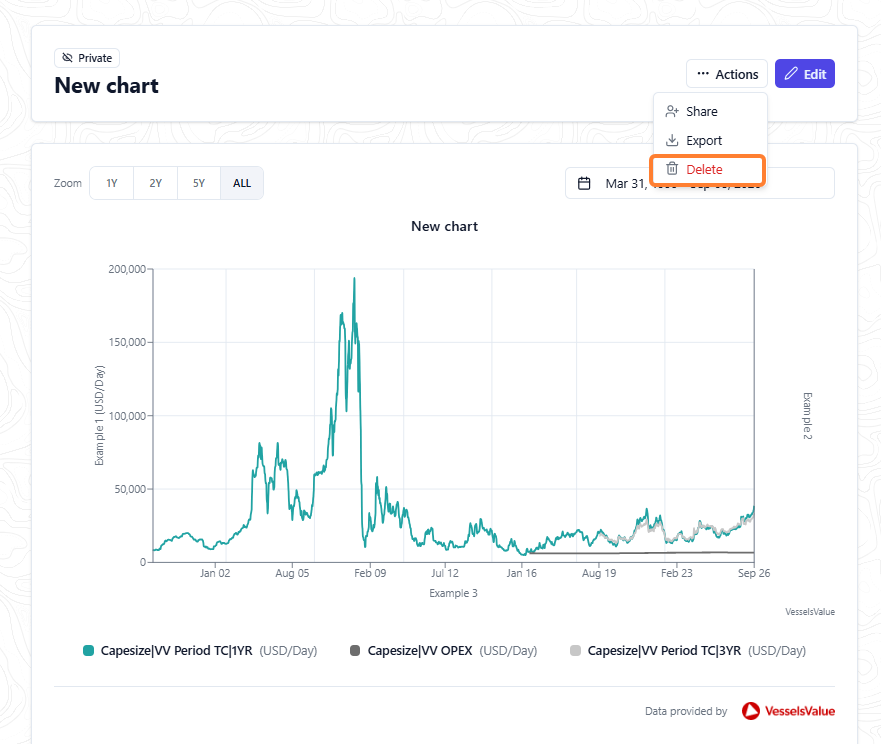Screen dimensions: 881x744
Task: Click the three-dots icon beside Actions
Action: pyautogui.click(x=703, y=74)
